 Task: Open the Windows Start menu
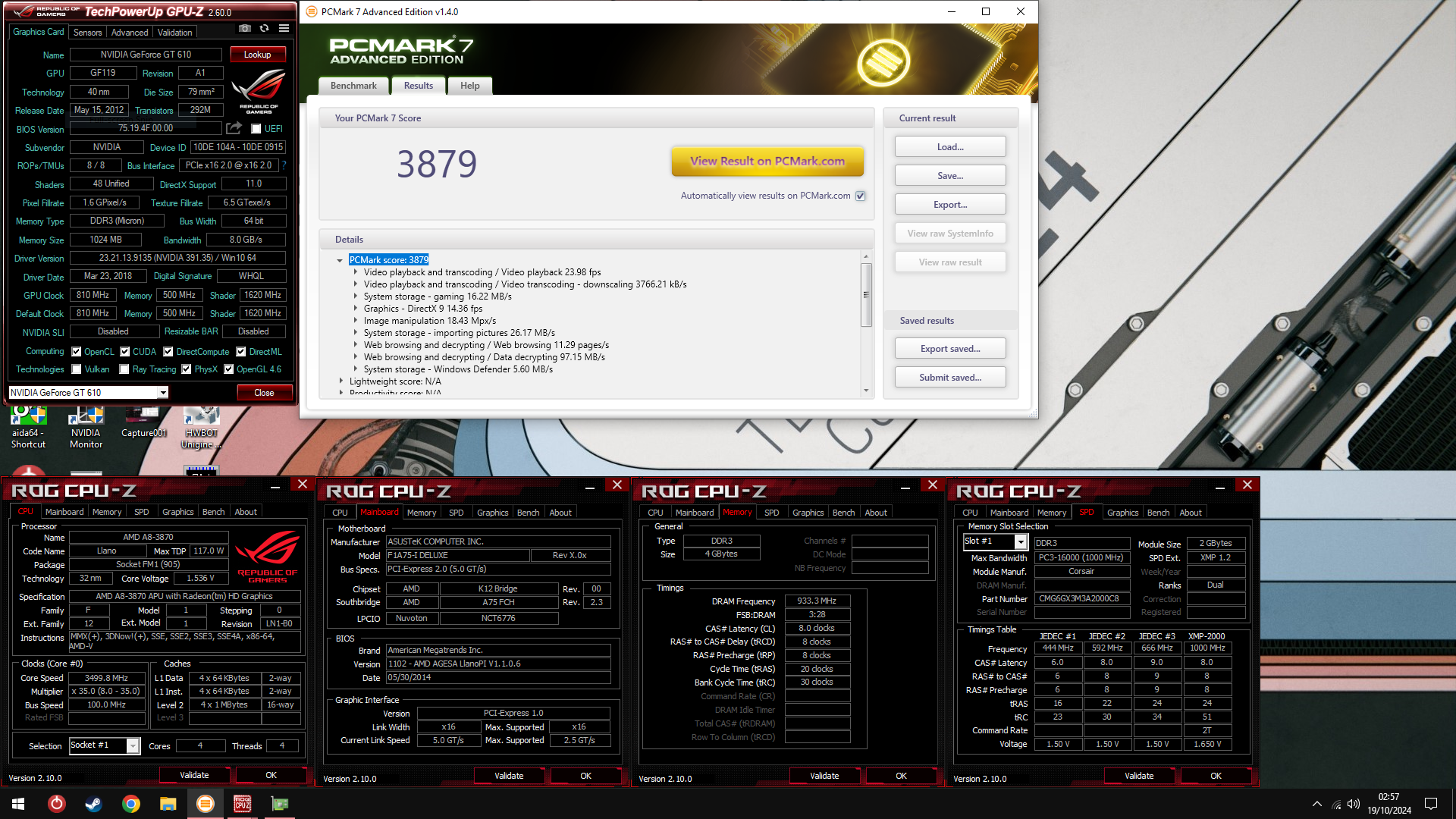click(18, 804)
